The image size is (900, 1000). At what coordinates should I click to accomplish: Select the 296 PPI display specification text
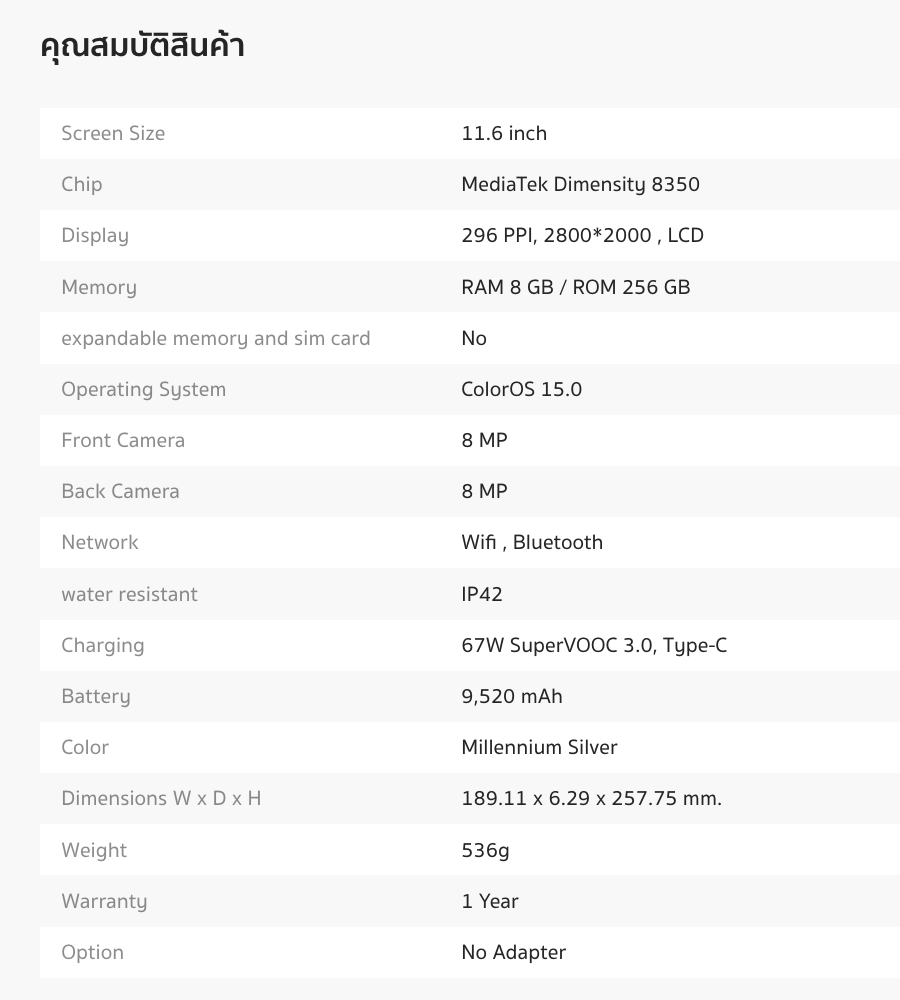click(582, 235)
